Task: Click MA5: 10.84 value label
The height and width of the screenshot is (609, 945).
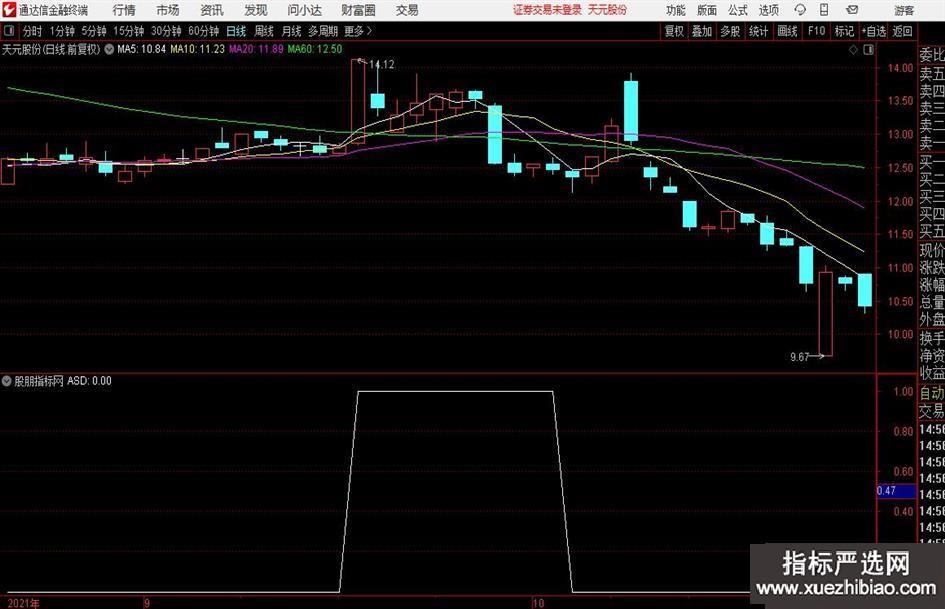Action: pos(141,49)
